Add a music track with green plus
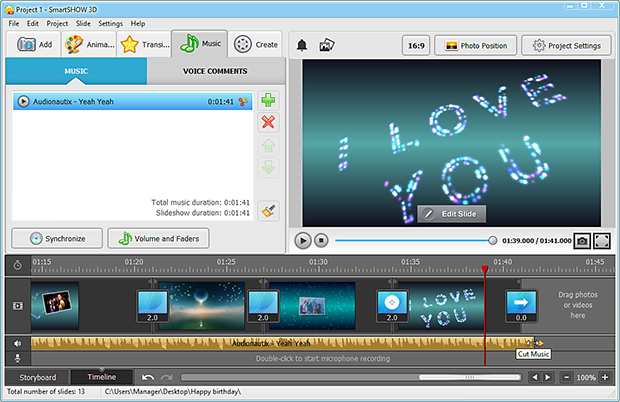The height and width of the screenshot is (402, 620). 268,100
